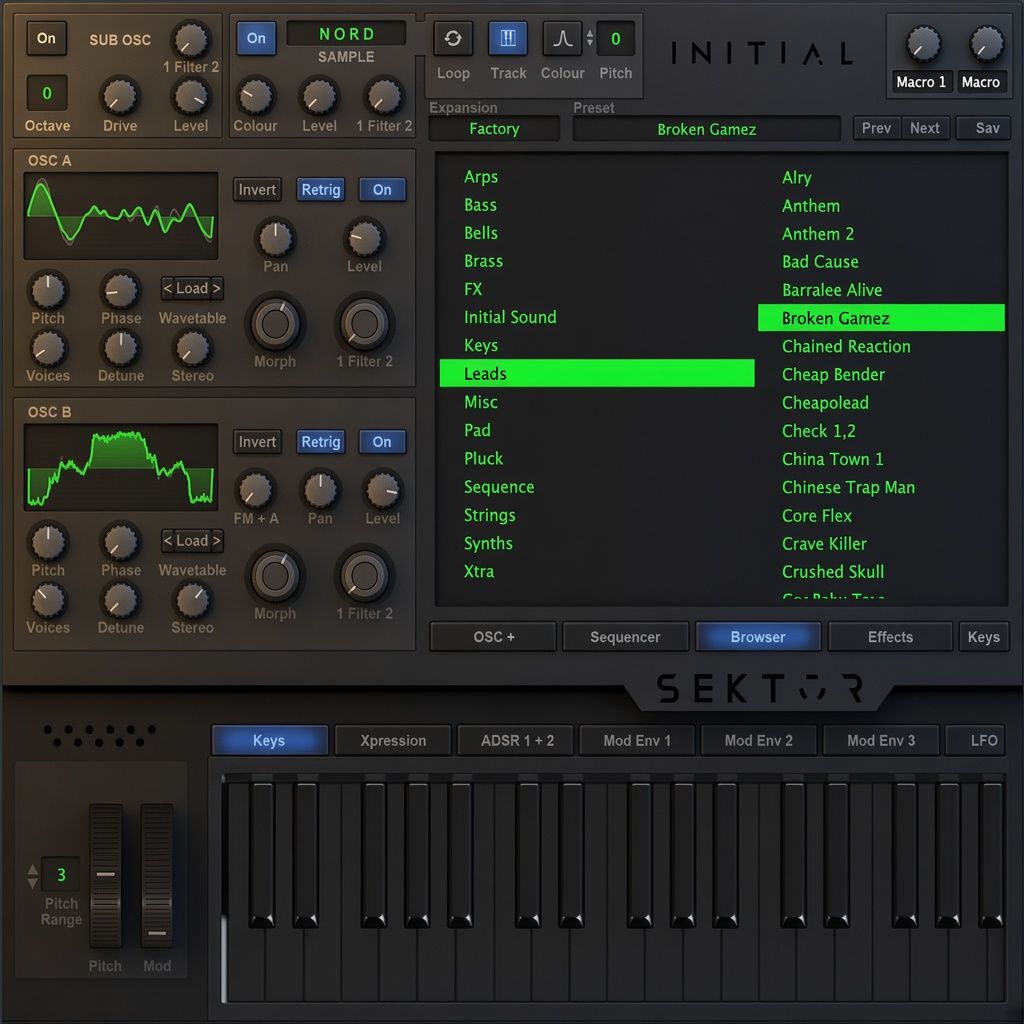Click the OSC B Level knob
Screen dimensions: 1024x1024
[383, 490]
